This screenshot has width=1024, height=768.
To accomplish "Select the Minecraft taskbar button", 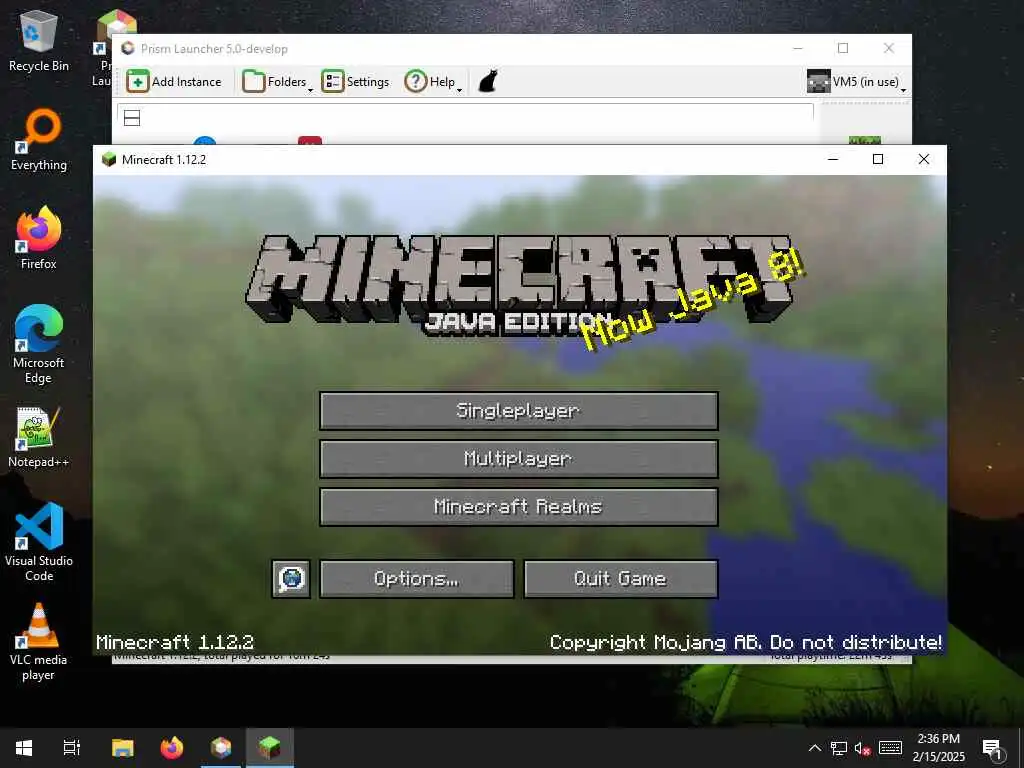I will (270, 748).
